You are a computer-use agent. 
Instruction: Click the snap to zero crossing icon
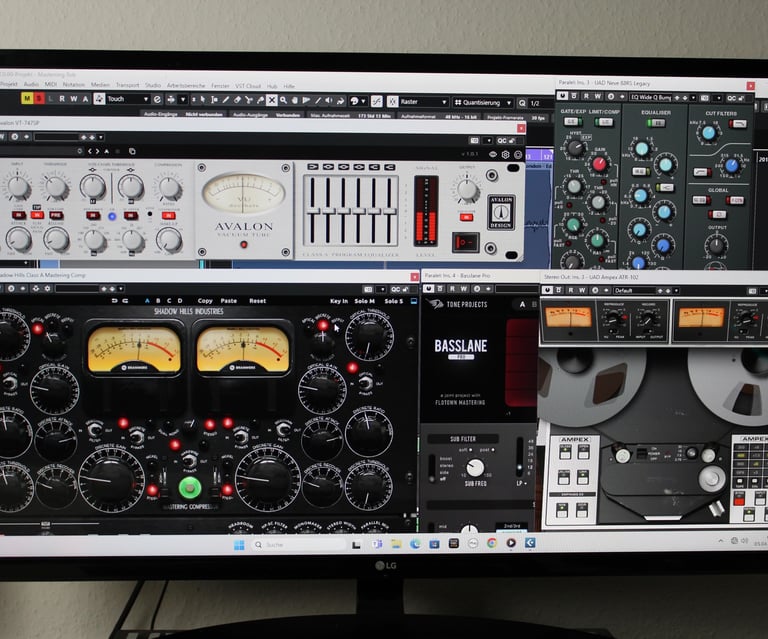point(377,101)
